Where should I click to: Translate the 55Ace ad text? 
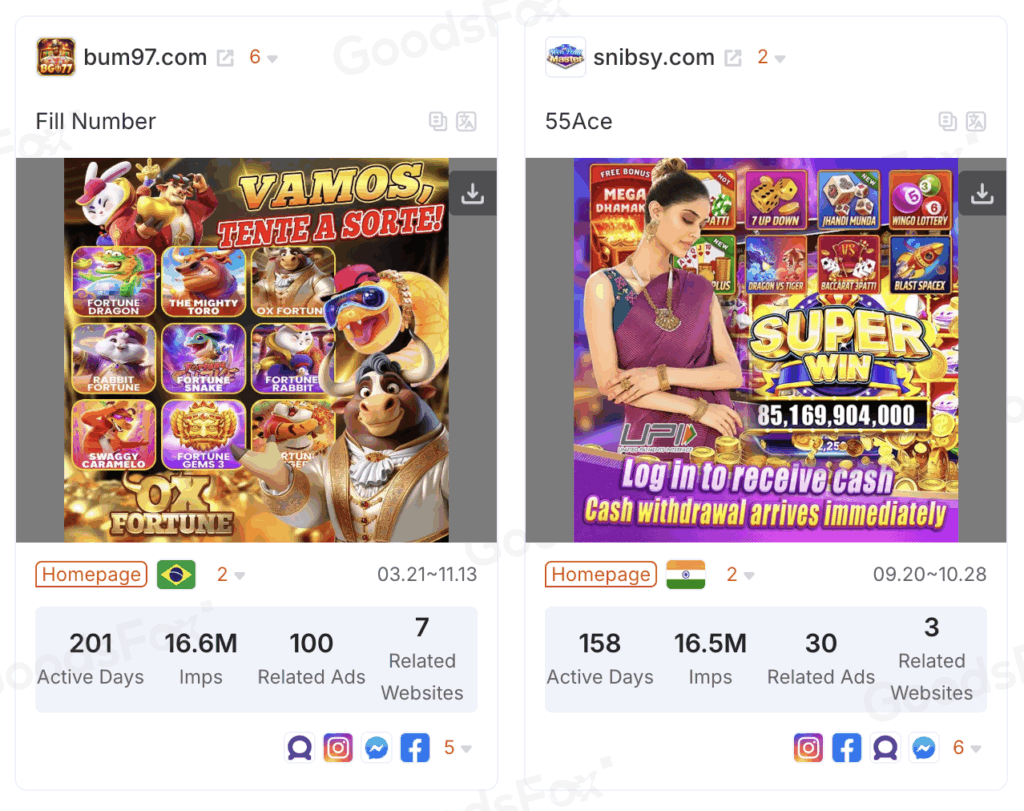976,121
